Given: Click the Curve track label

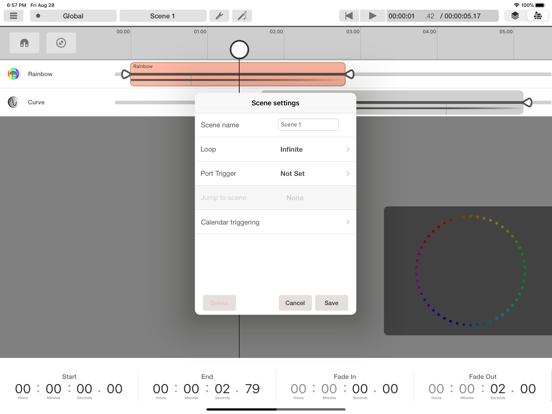Looking at the screenshot, I should (x=36, y=102).
